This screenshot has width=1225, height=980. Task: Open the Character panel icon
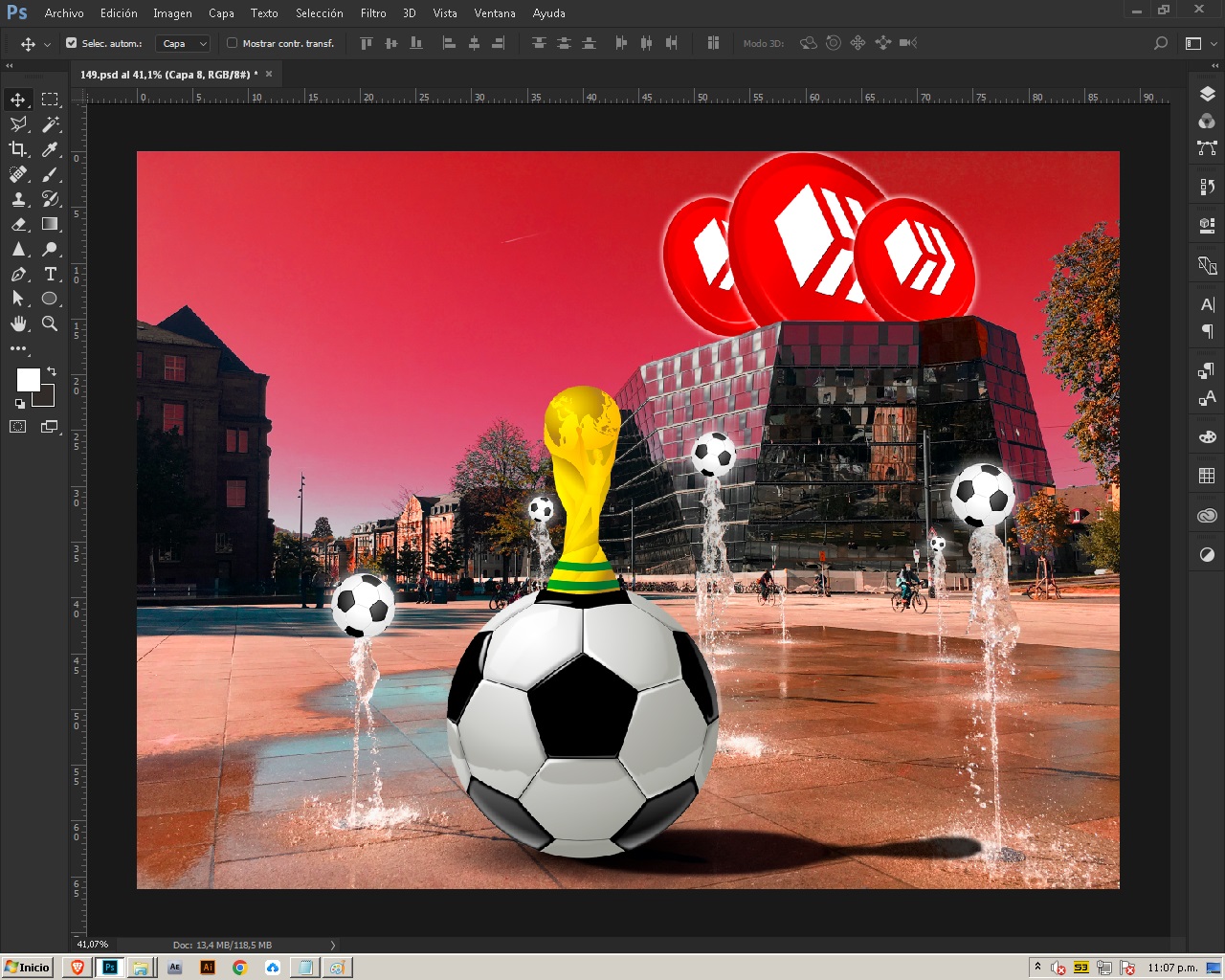click(1207, 304)
